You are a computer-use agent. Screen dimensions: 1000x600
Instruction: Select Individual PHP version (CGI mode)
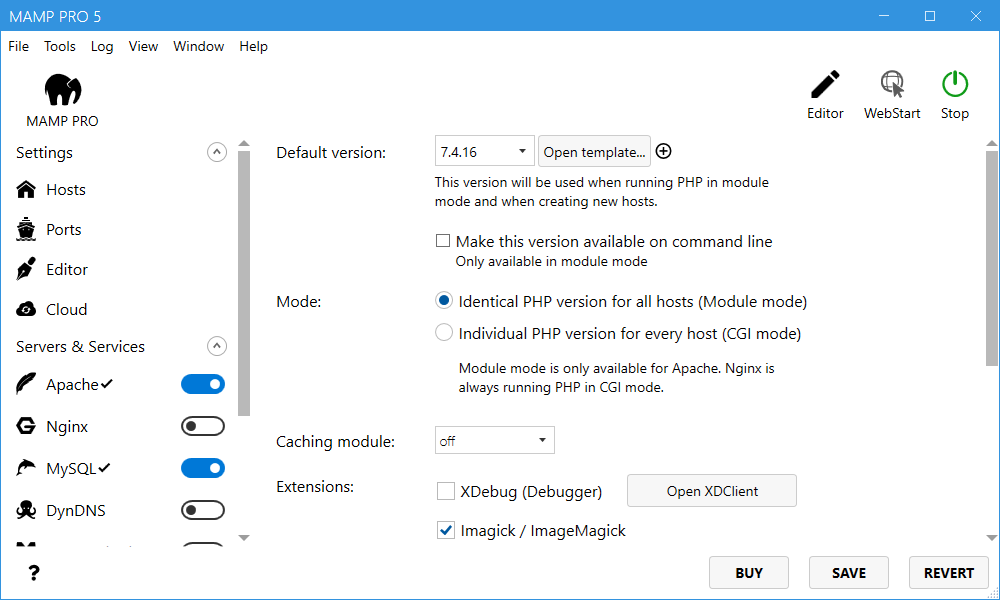pyautogui.click(x=444, y=333)
